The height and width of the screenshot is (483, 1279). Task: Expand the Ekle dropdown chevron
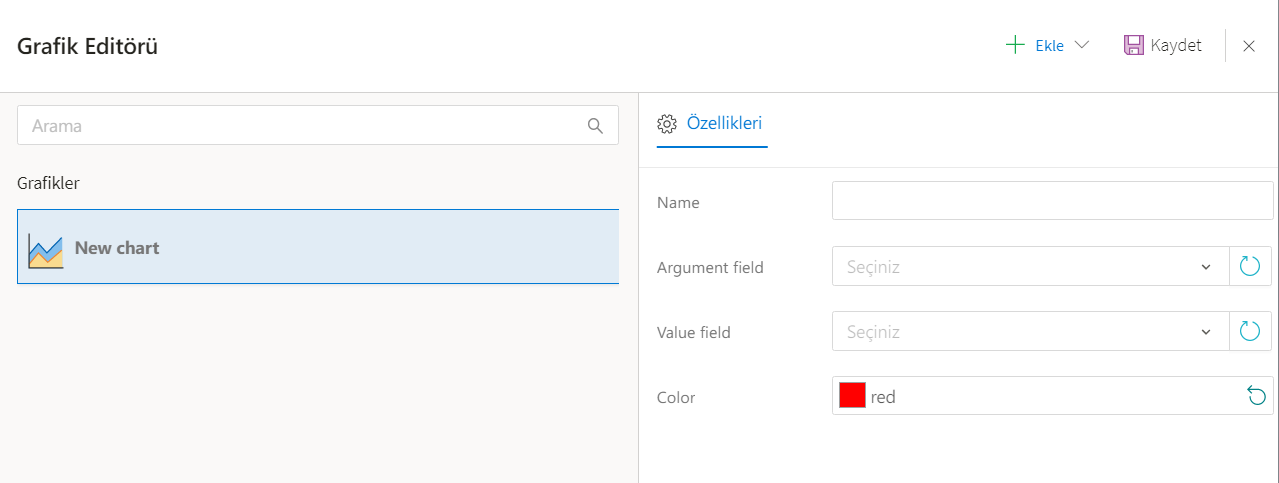1081,45
